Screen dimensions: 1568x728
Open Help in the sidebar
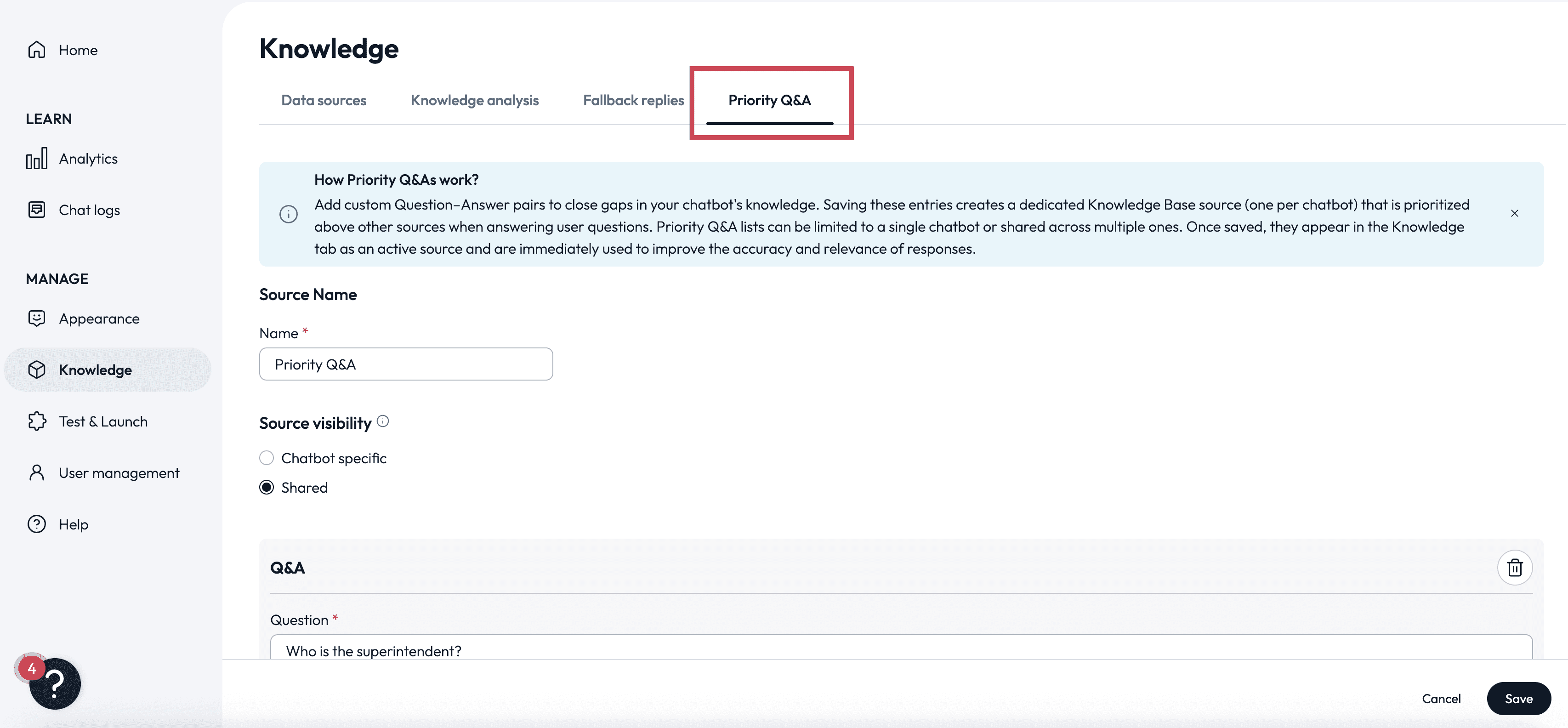(74, 524)
